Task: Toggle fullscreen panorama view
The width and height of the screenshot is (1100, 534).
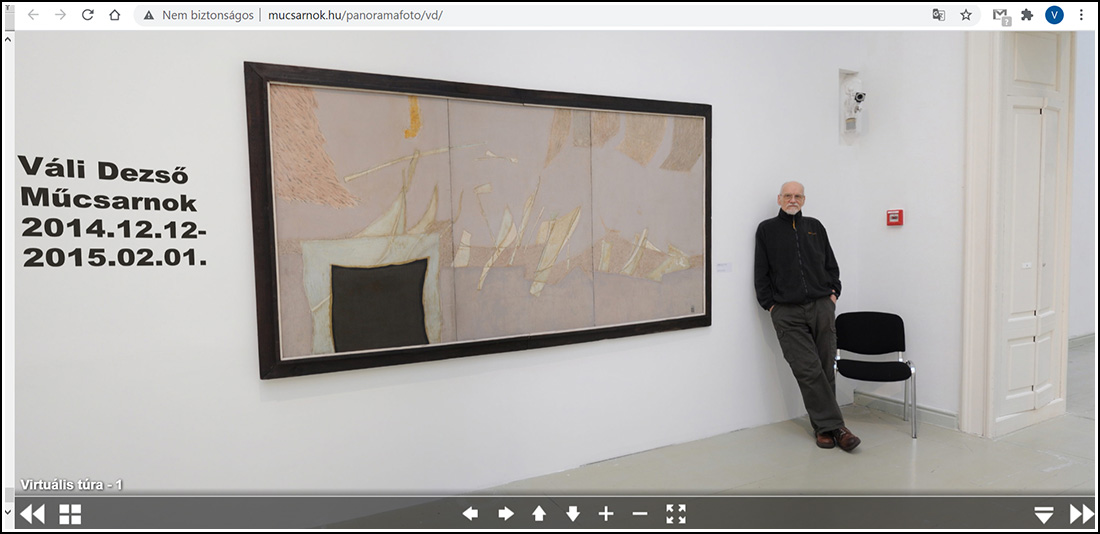Action: coord(676,514)
